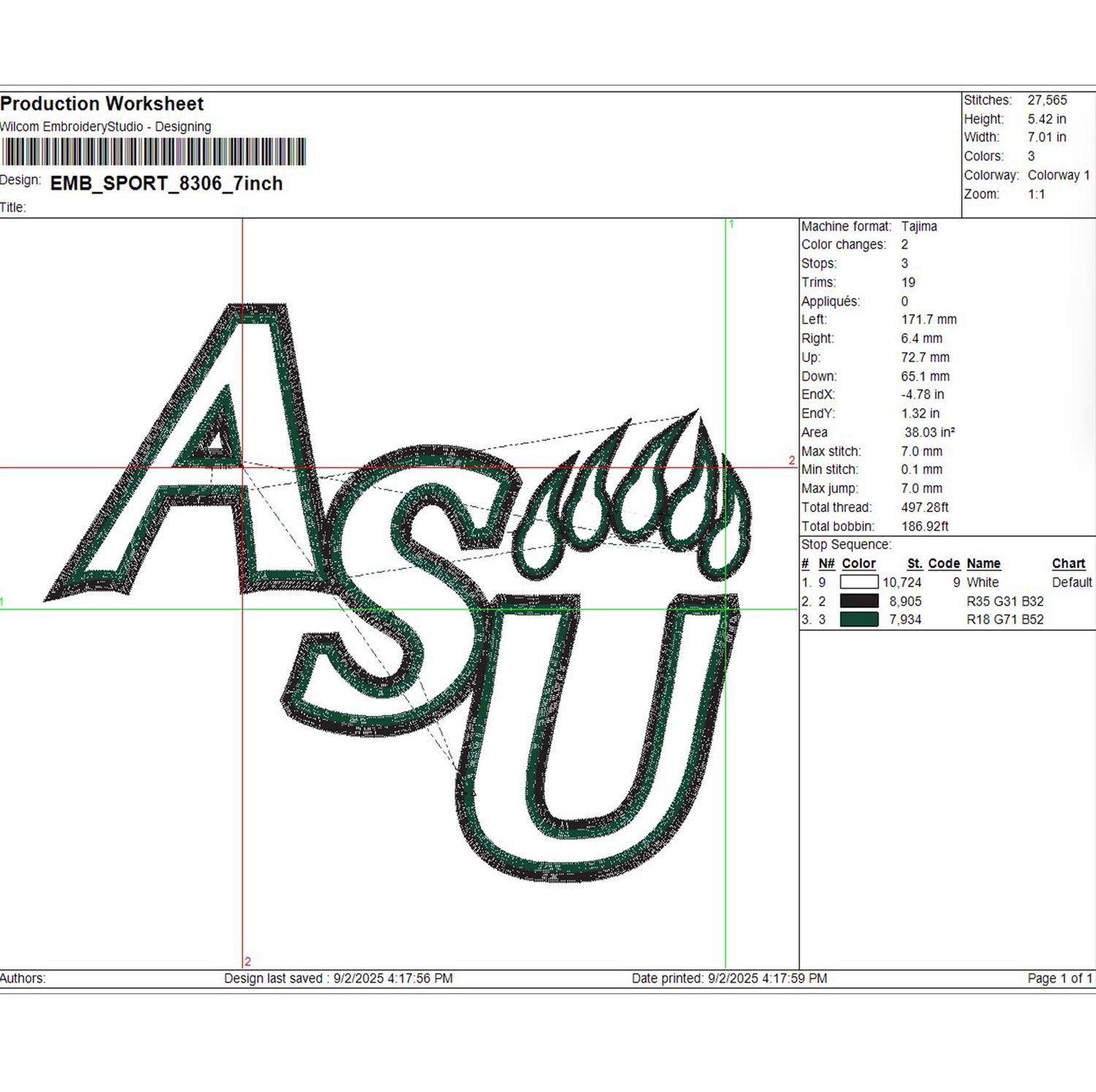Click the "Stop Sequence:" heading
The height and width of the screenshot is (1092, 1096).
click(x=846, y=545)
